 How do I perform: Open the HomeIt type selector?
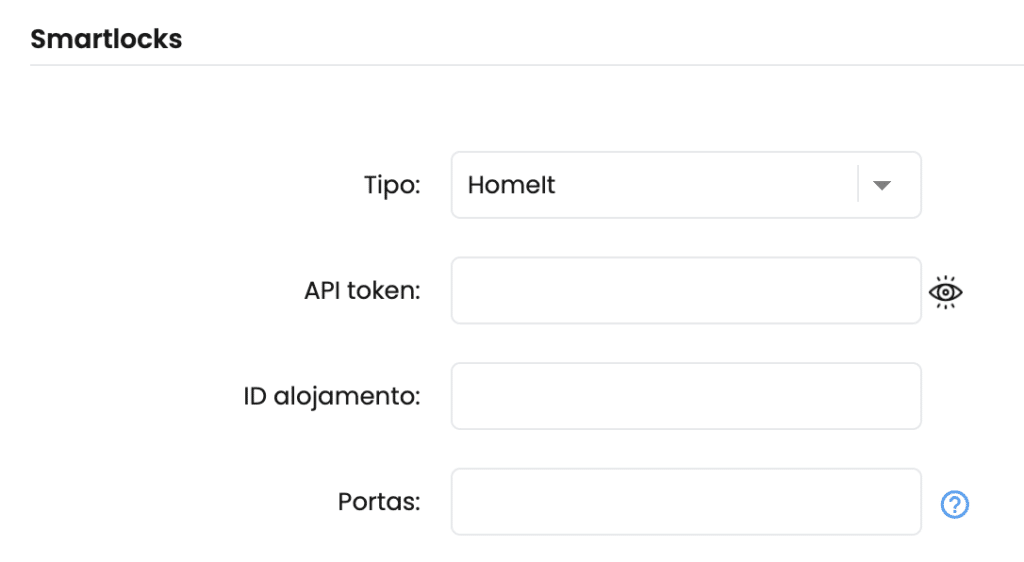point(686,185)
